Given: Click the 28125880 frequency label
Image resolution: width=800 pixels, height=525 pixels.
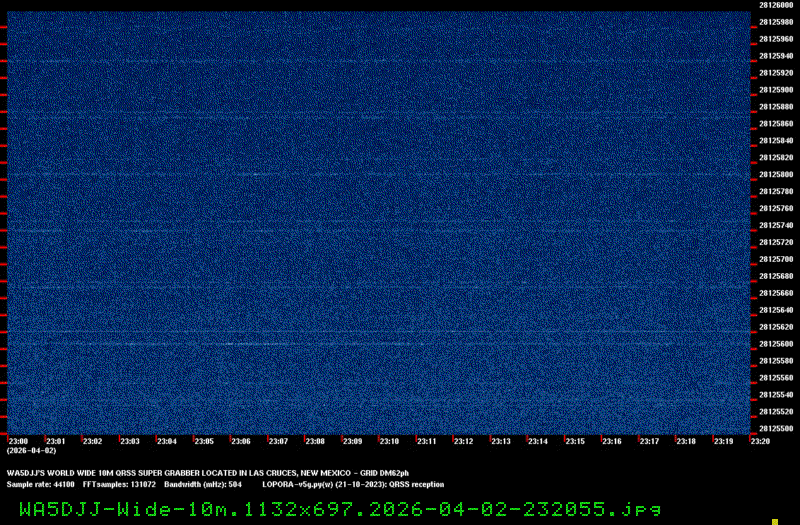Looking at the screenshot, I should (776, 107).
